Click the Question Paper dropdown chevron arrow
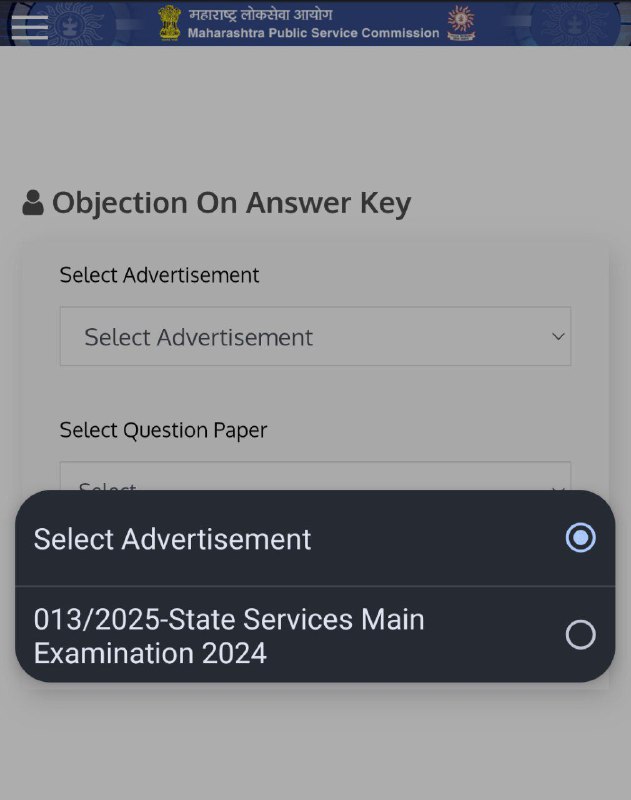Image resolution: width=631 pixels, height=800 pixels. coord(558,489)
